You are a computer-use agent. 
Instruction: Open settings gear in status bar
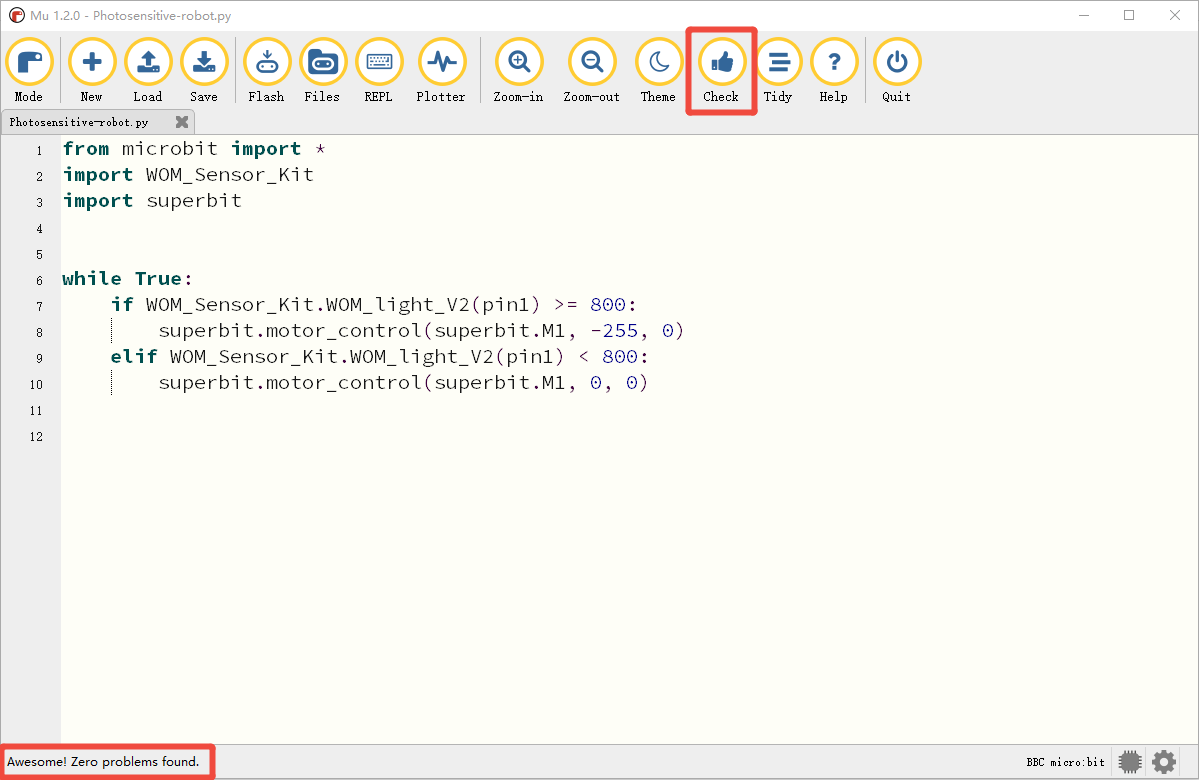tap(1164, 762)
